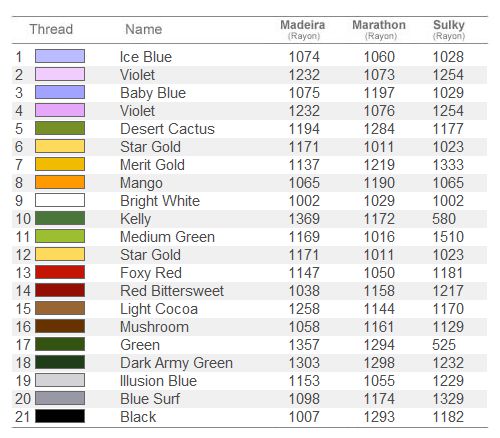Select the Mushroom brown color swatch
Viewport: 500px width, 438px height.
point(60,326)
